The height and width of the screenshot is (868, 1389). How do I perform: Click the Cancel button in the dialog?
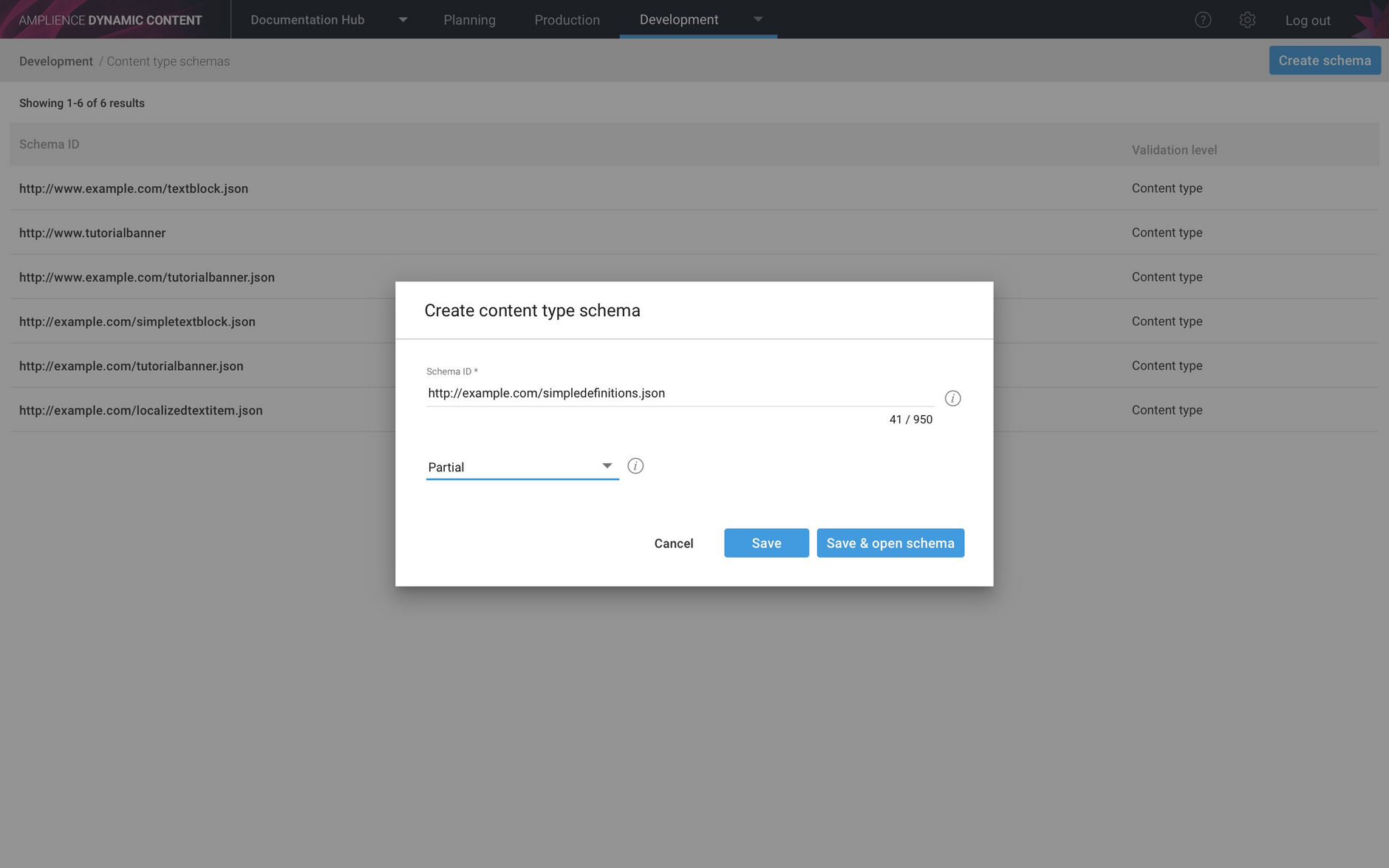tap(673, 543)
